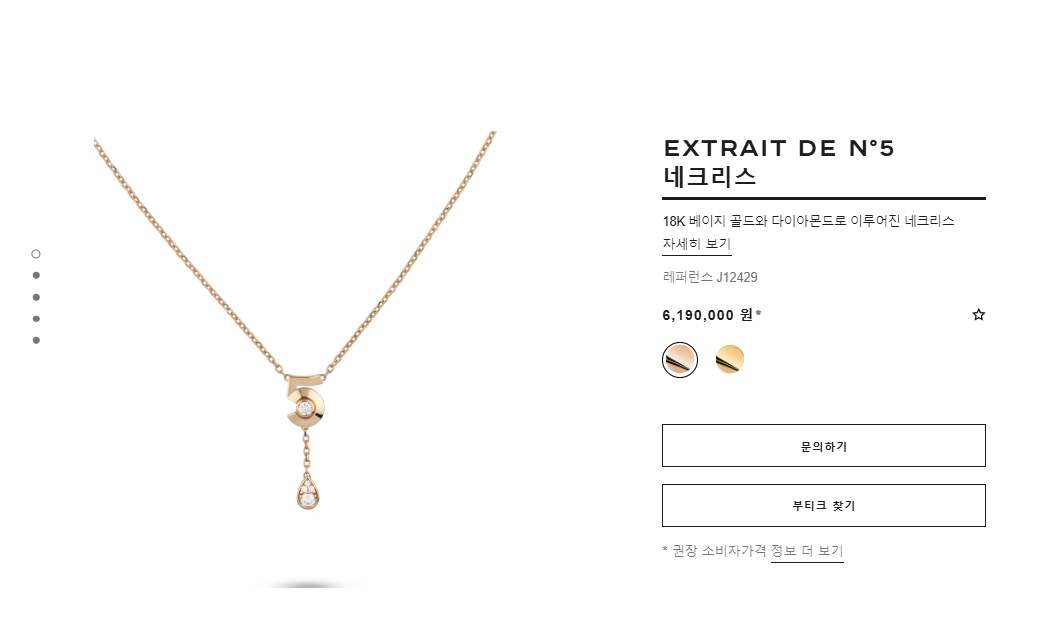Jump to fourth image carousel dot
This screenshot has width=1051, height=638.
(36, 319)
